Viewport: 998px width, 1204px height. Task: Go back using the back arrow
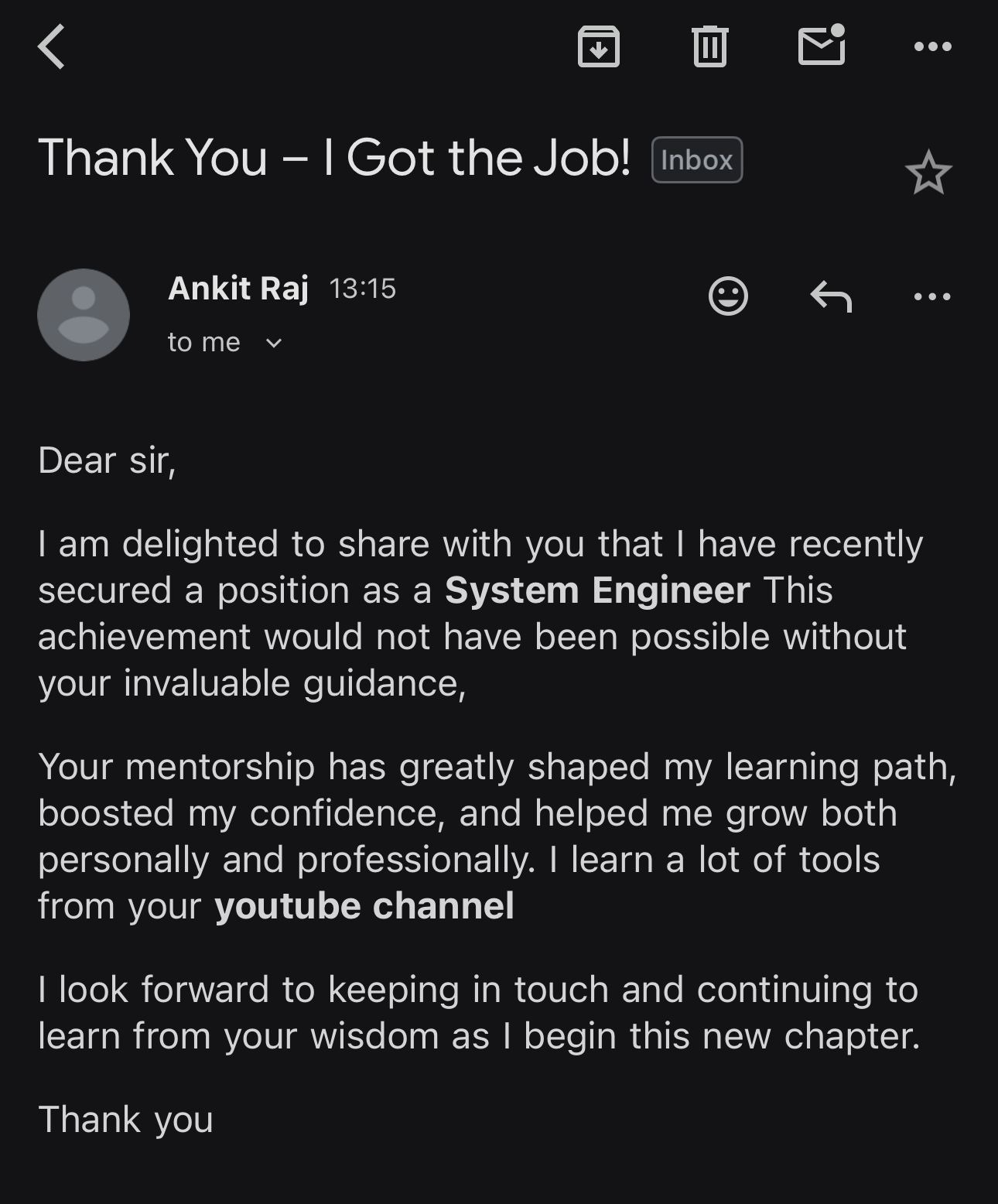tap(52, 46)
